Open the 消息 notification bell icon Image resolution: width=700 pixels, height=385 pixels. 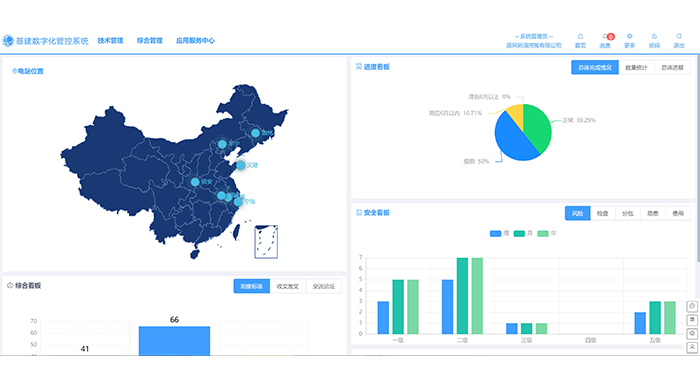tap(605, 36)
